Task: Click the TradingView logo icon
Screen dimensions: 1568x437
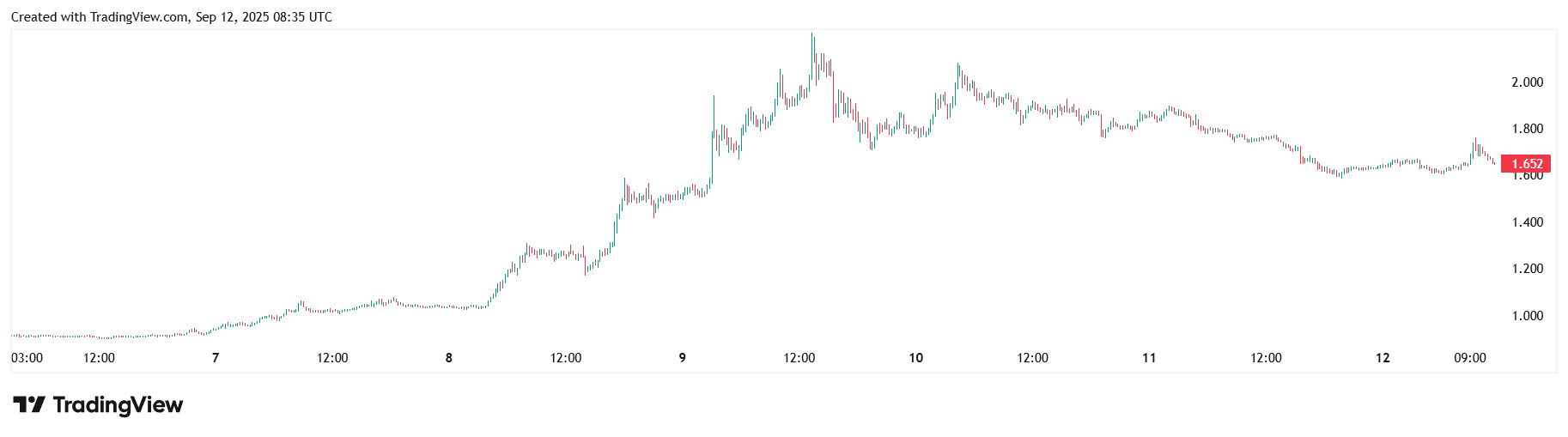Action: click(28, 404)
